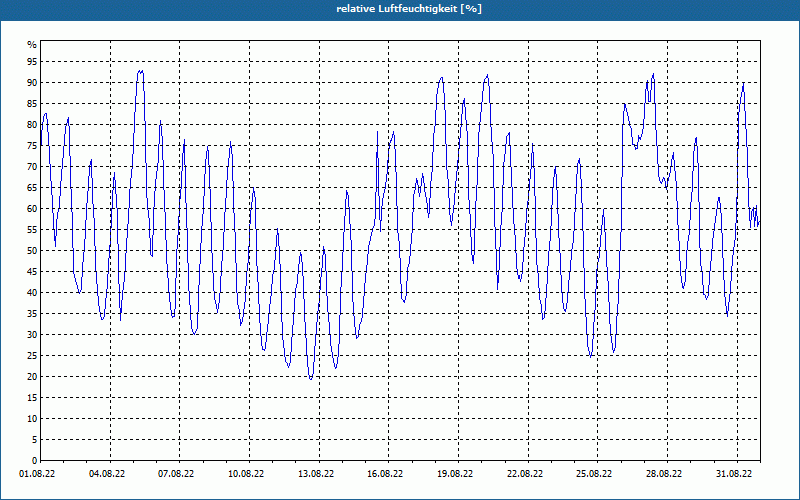The width and height of the screenshot is (800, 500).
Task: Click the y-axis value 85
Action: pyautogui.click(x=32, y=104)
